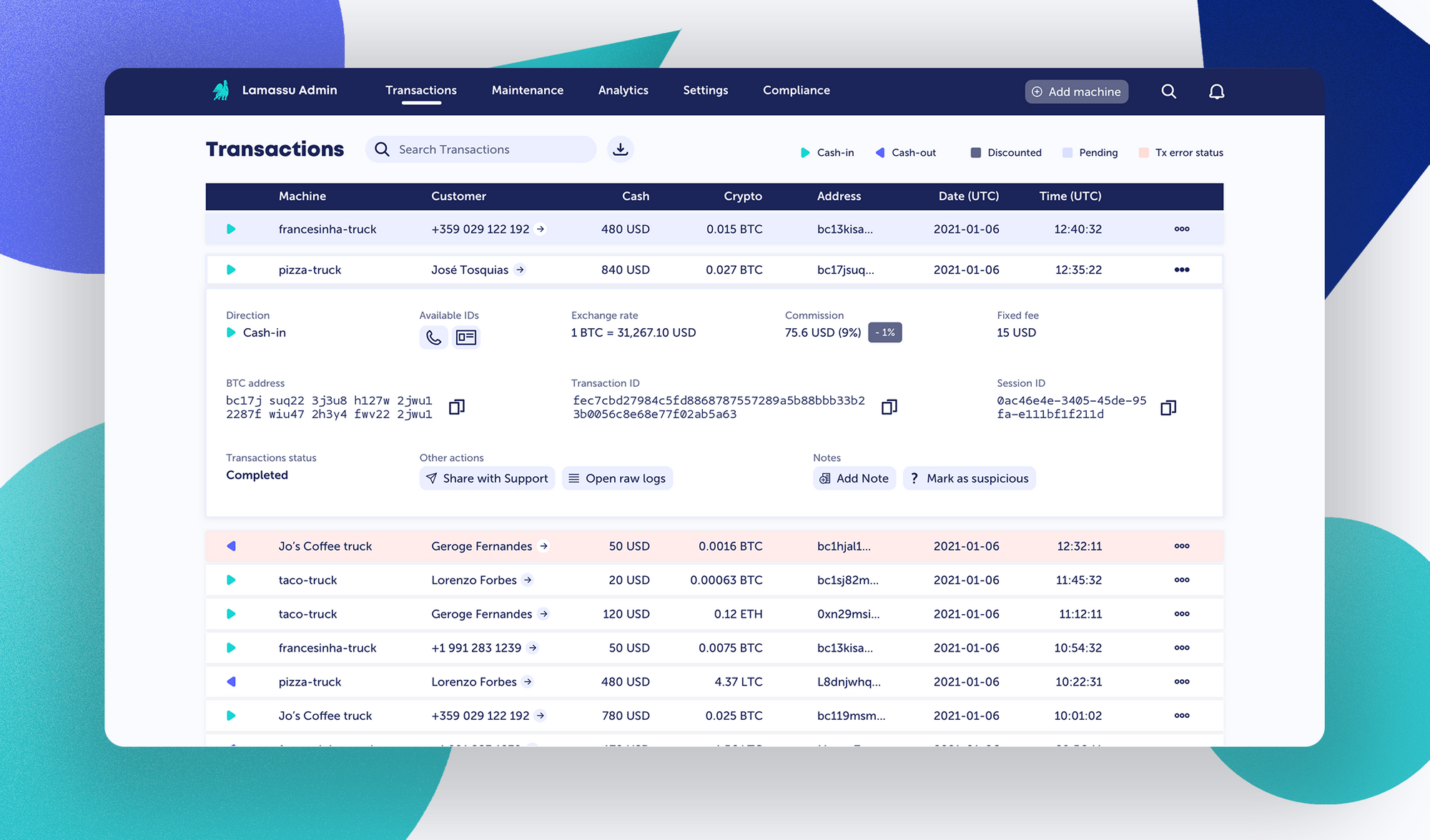Open José Tosquias customer link arrow
The height and width of the screenshot is (840, 1430).
click(x=520, y=270)
